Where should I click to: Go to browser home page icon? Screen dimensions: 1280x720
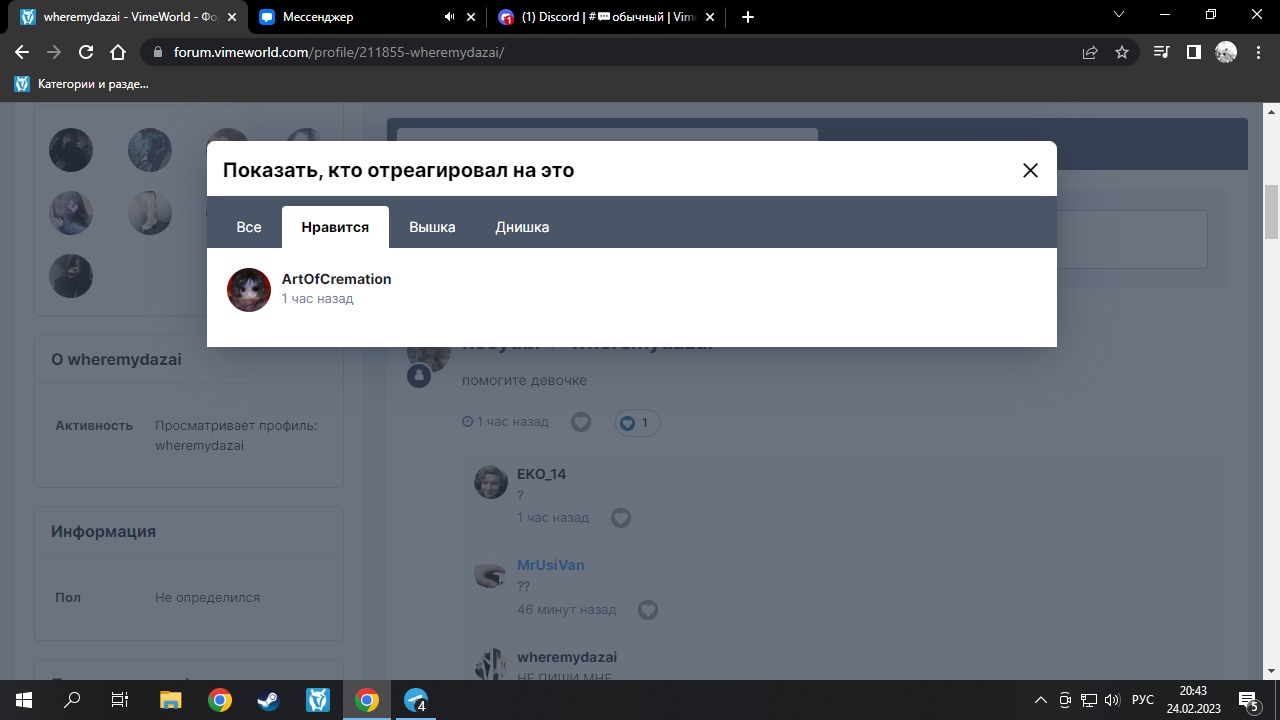[x=118, y=52]
